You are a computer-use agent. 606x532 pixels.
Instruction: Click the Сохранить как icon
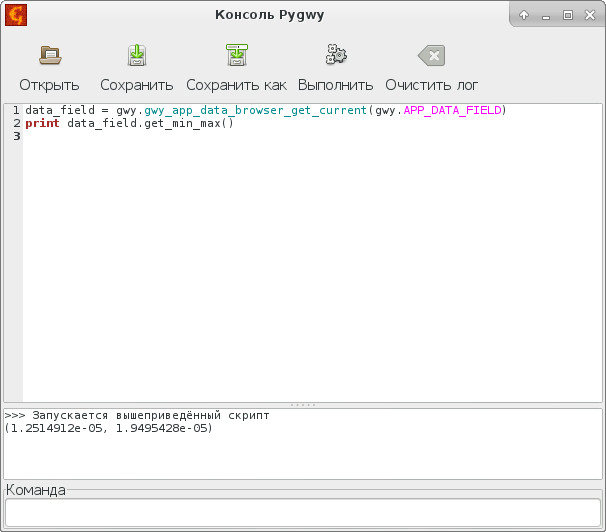click(237, 55)
